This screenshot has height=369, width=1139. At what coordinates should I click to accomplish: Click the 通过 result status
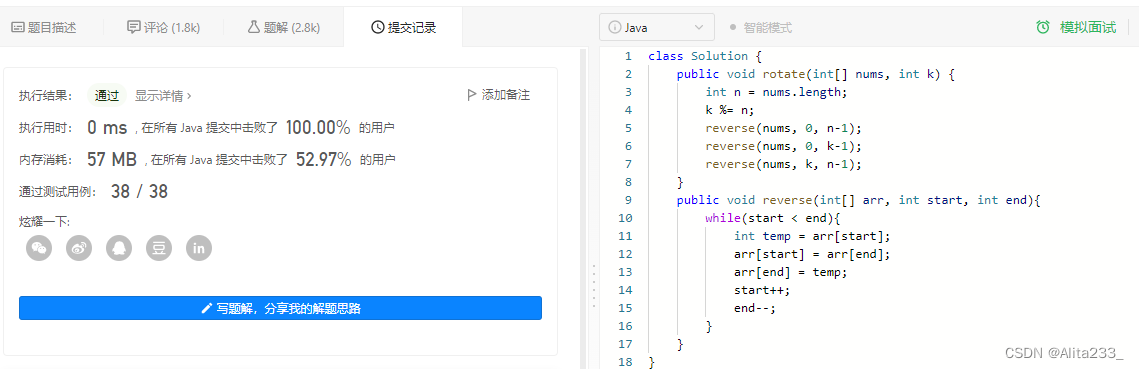[106, 95]
